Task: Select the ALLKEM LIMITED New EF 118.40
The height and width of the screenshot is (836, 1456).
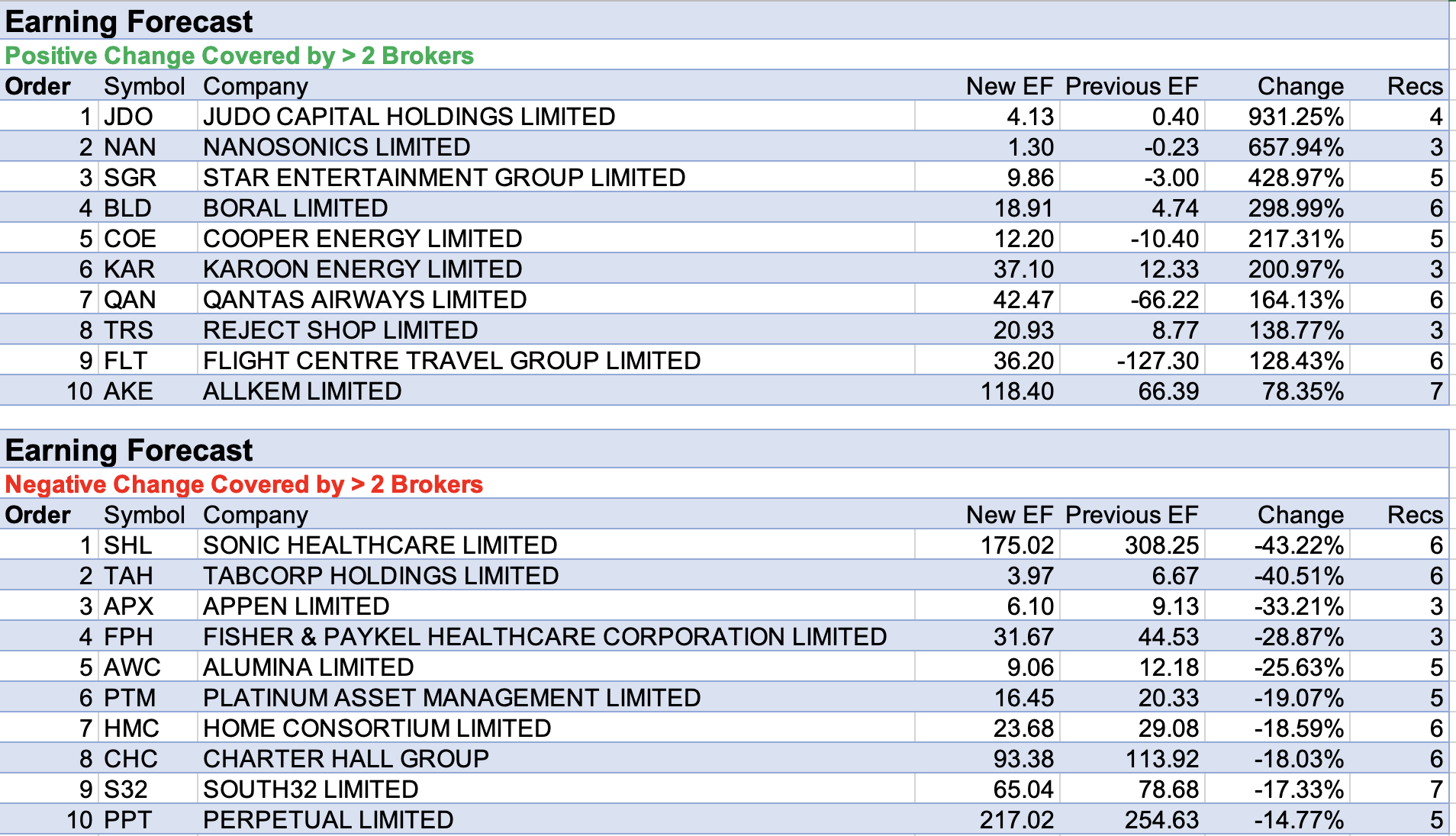Action: tap(1016, 391)
